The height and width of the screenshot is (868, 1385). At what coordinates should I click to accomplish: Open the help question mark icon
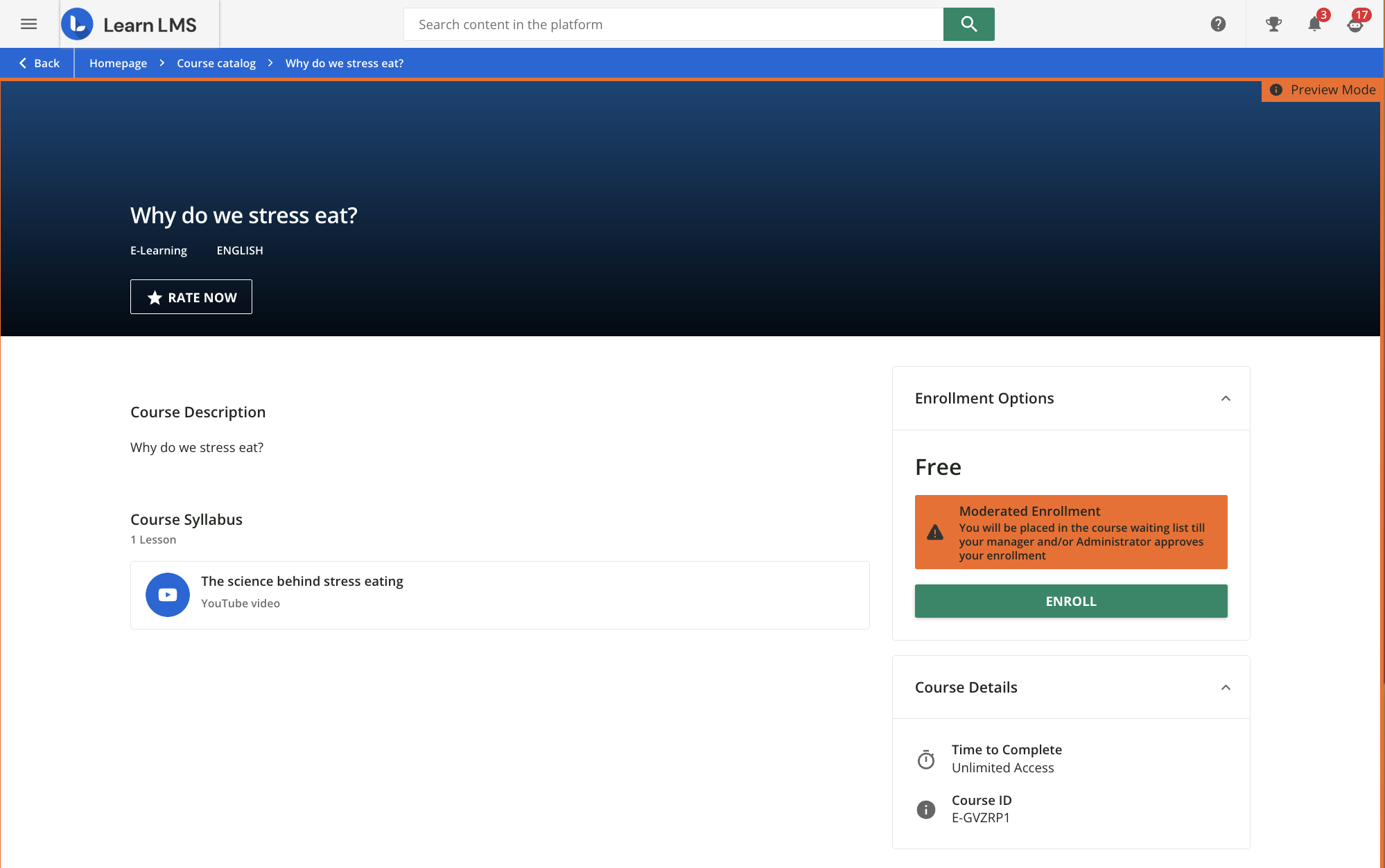tap(1217, 24)
